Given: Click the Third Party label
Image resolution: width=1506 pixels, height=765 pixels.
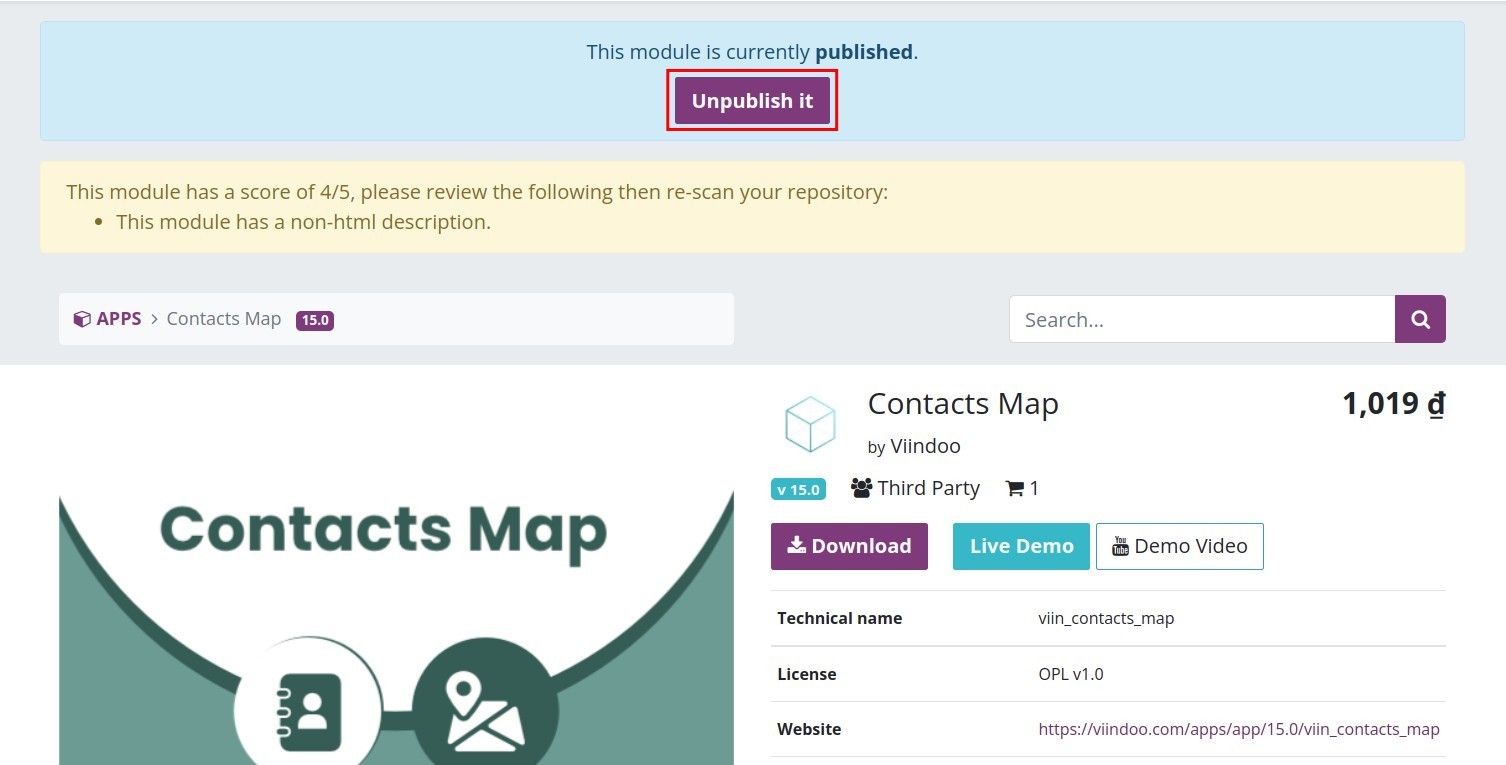Looking at the screenshot, I should click(x=915, y=488).
